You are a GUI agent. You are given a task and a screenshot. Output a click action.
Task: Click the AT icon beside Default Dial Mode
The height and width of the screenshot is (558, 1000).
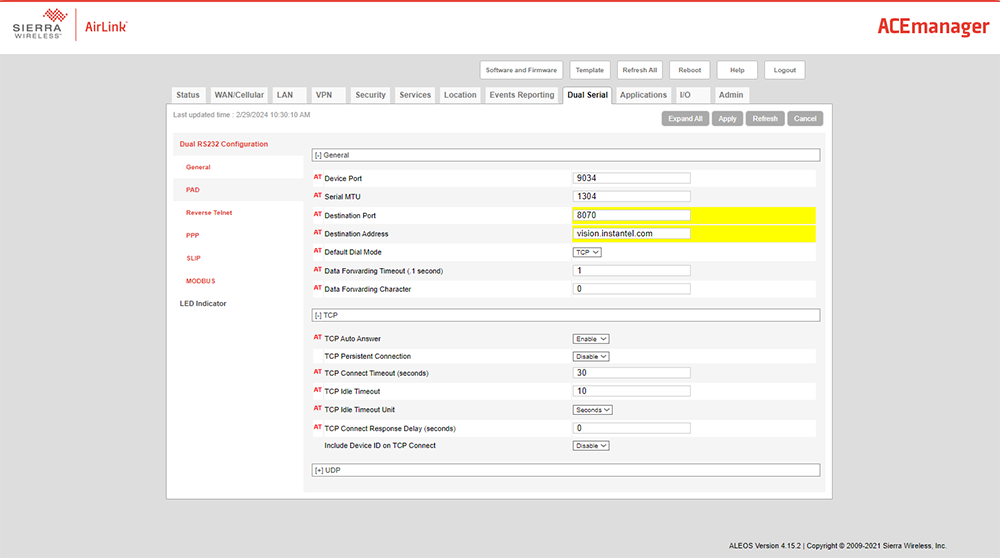click(318, 251)
